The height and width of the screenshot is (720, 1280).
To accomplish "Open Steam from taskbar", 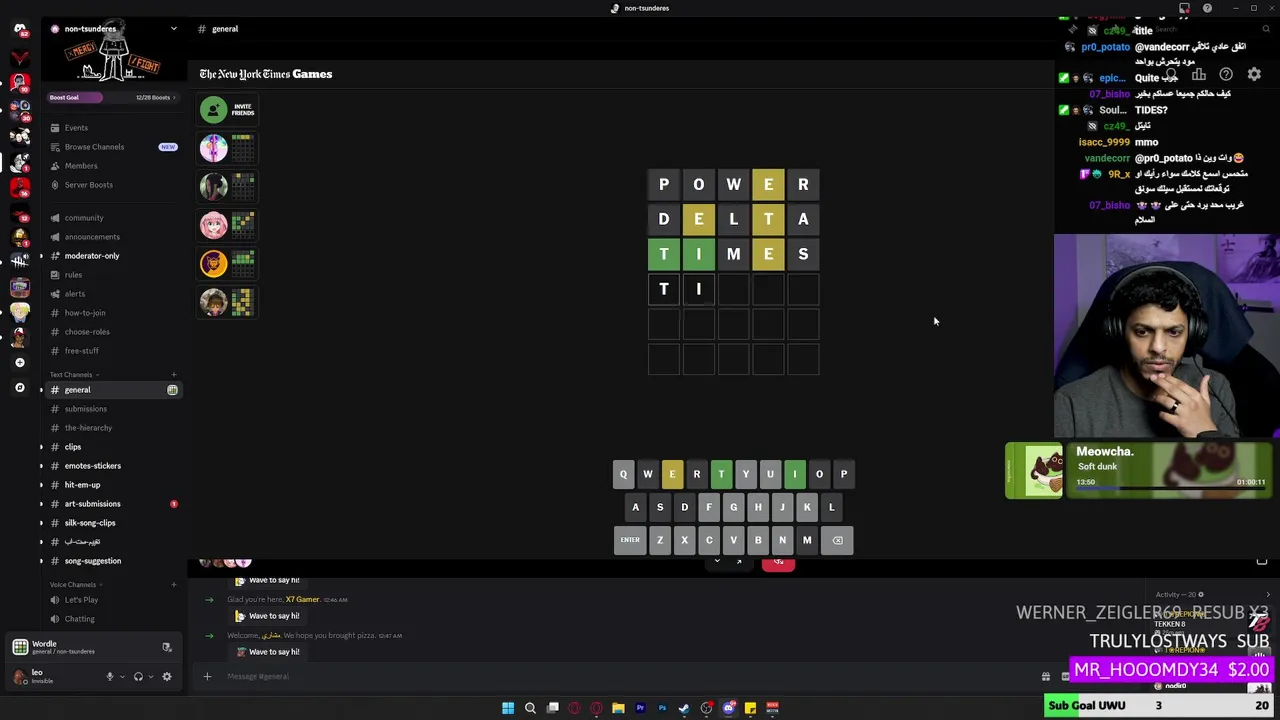I will pos(684,708).
